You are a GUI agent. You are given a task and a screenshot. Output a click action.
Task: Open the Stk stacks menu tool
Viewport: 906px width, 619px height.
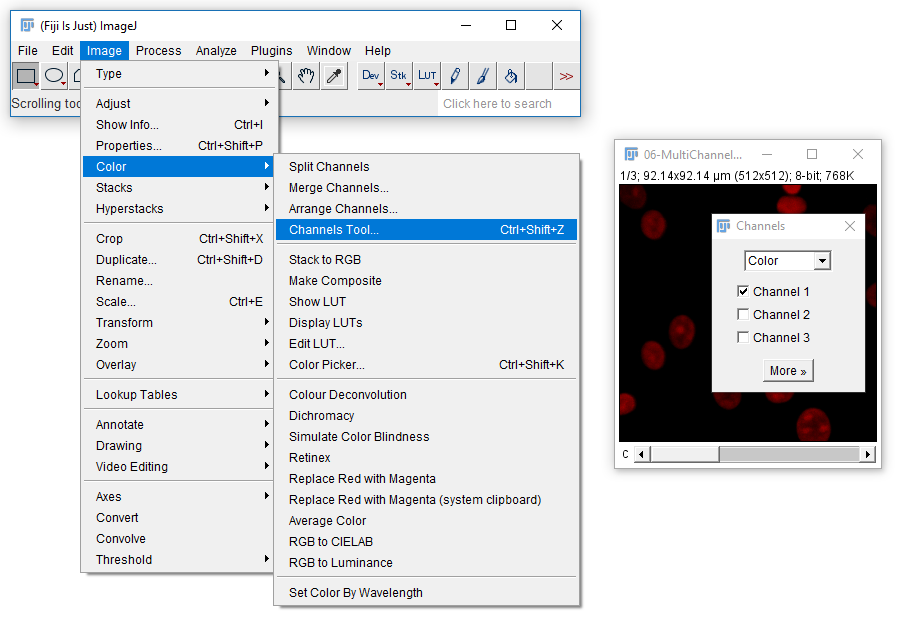[399, 76]
